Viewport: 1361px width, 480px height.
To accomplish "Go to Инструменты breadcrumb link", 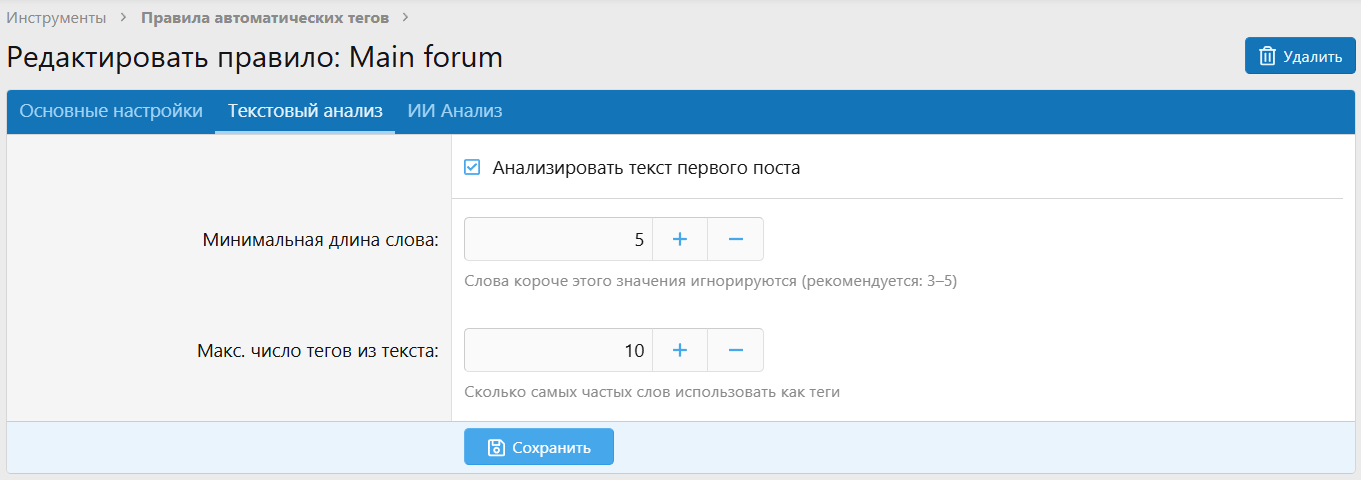I will click(57, 18).
